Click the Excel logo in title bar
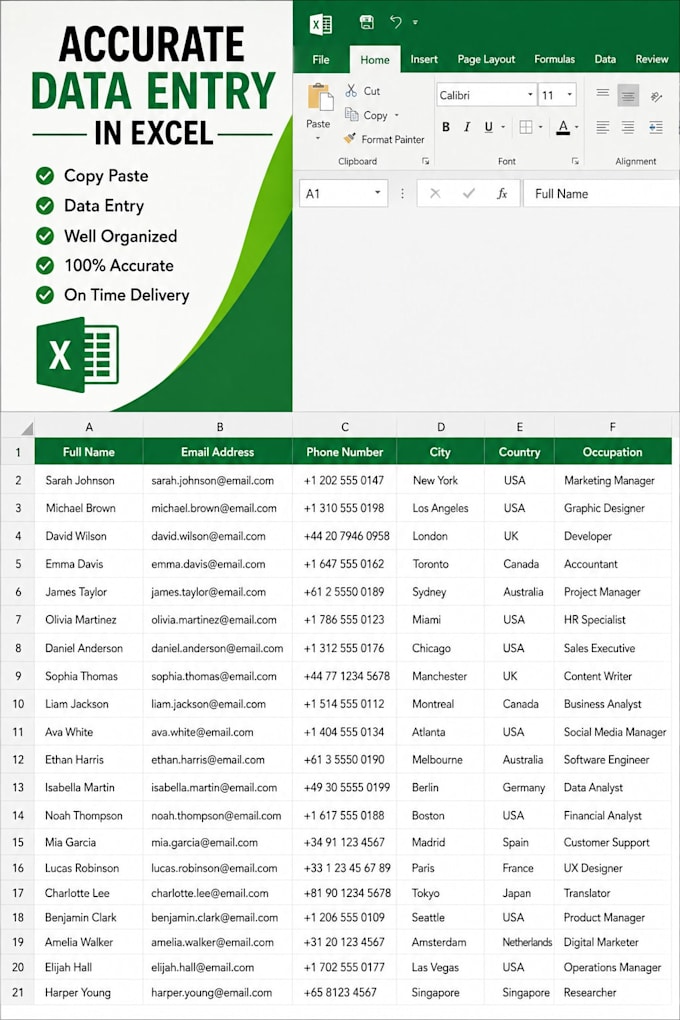The width and height of the screenshot is (680, 1020). pos(321,24)
